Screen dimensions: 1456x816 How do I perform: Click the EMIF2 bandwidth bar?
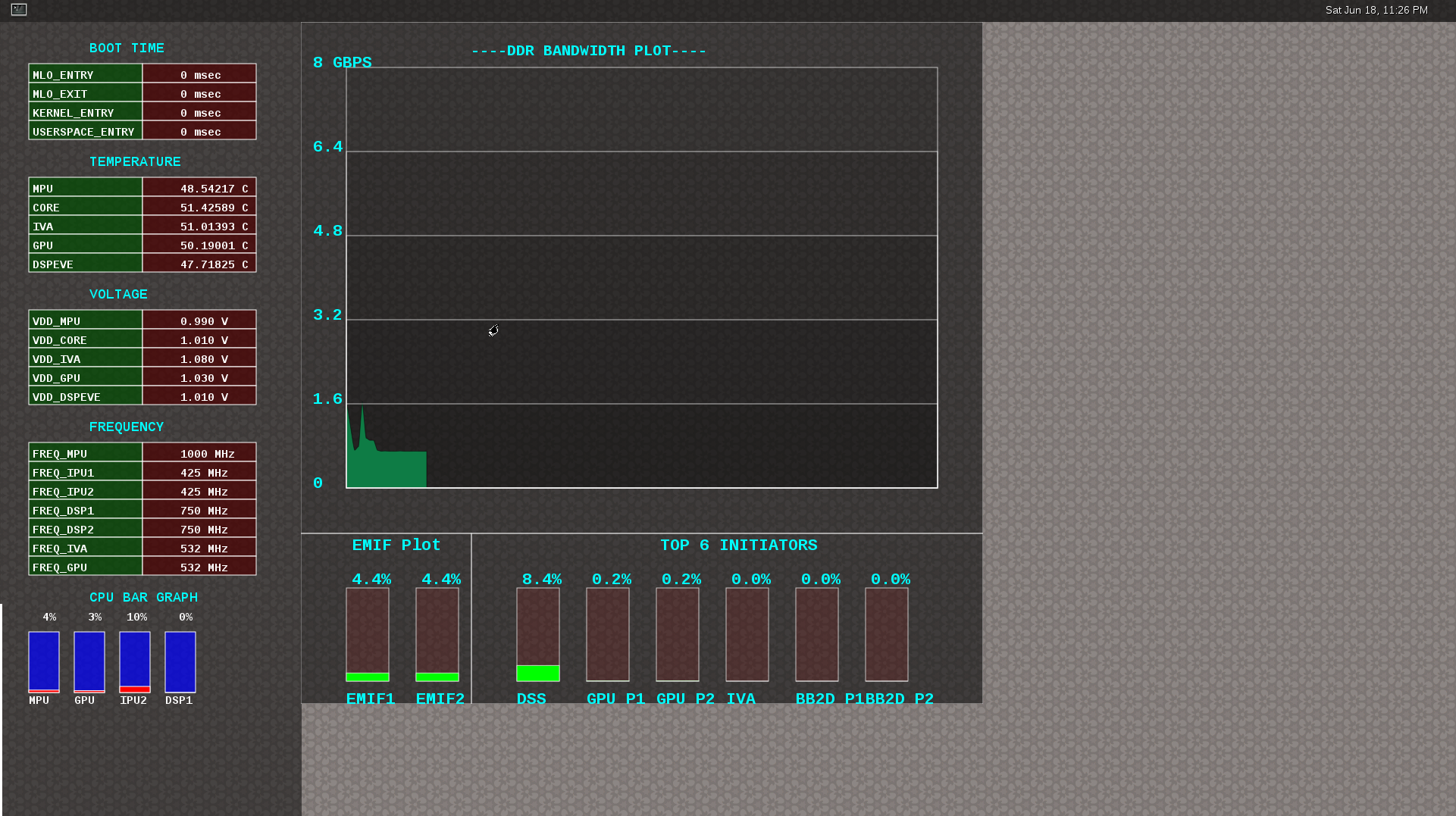point(437,635)
